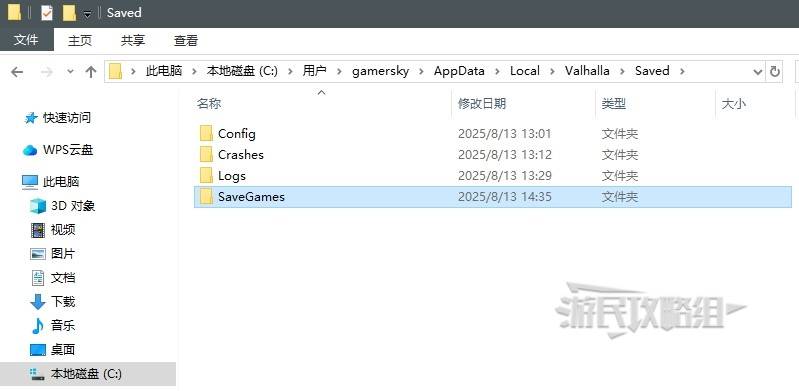Click date 2025/8/13 13:01
799x391 pixels.
pyautogui.click(x=504, y=134)
